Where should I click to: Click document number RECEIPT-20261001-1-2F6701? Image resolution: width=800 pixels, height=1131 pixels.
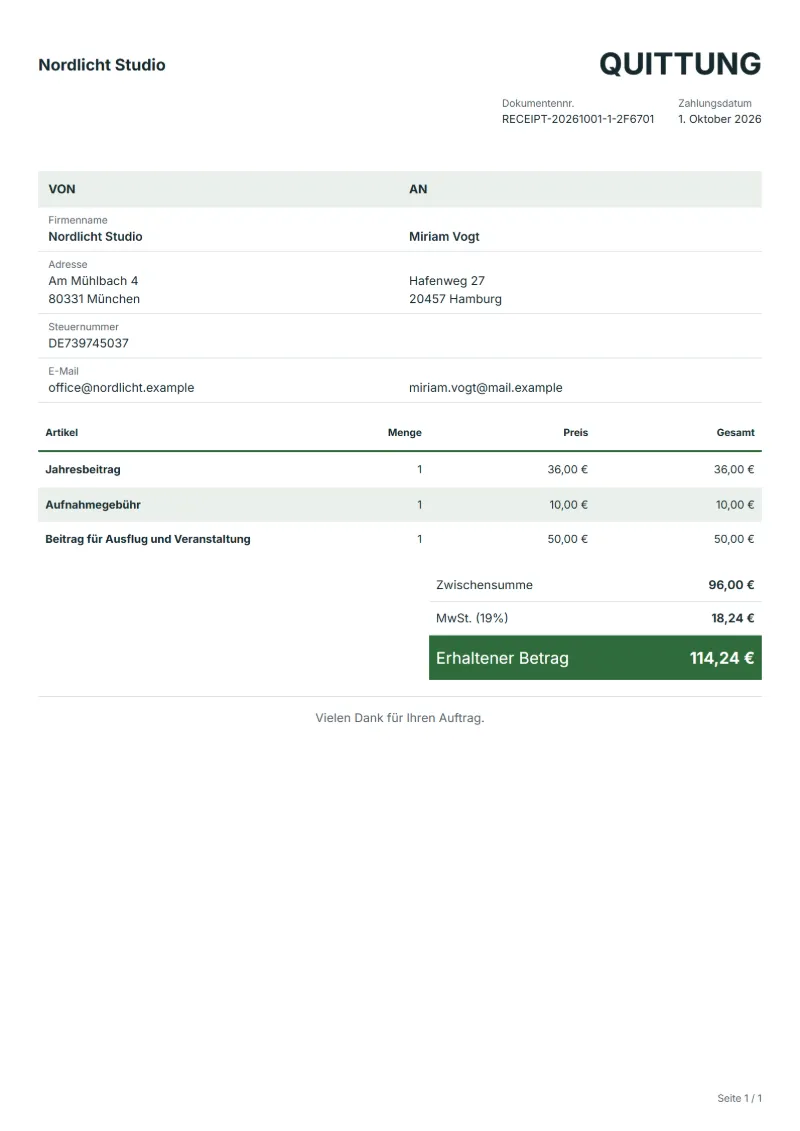click(x=578, y=119)
